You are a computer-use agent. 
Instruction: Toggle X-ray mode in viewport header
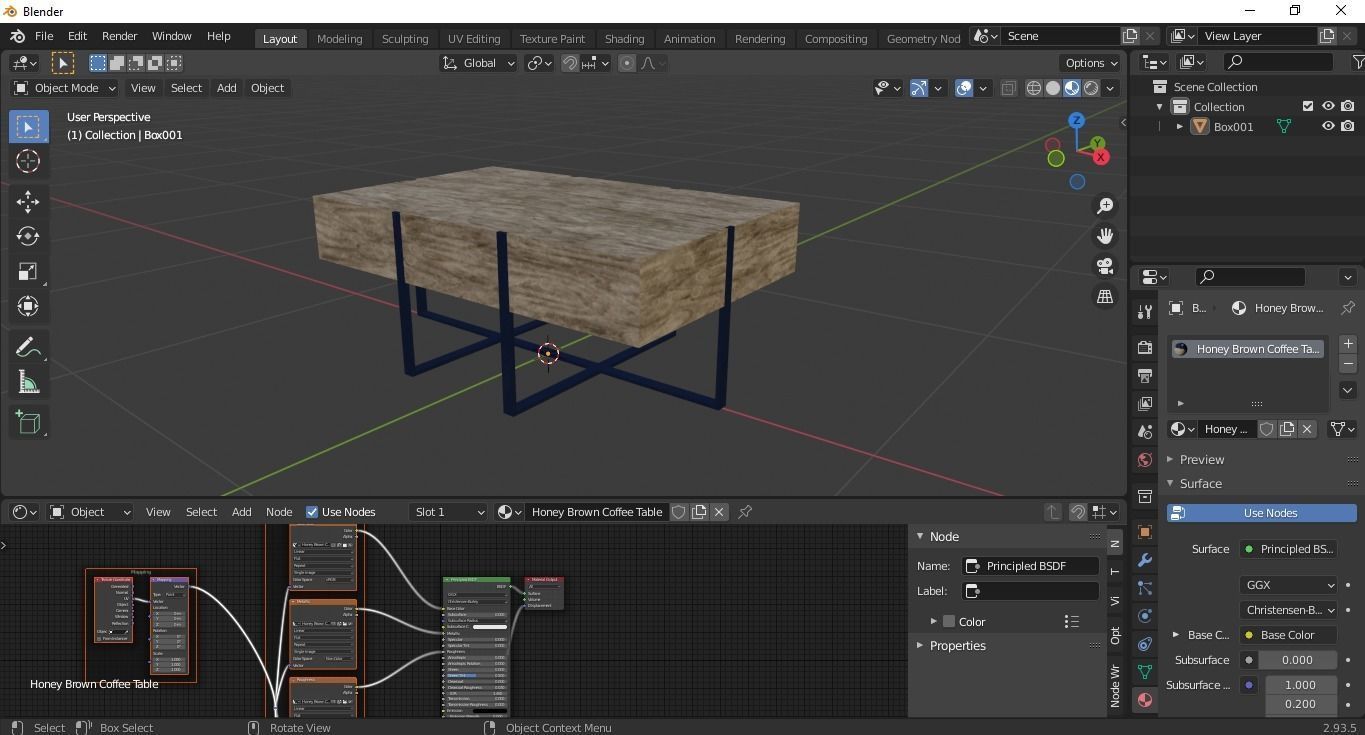point(1008,88)
